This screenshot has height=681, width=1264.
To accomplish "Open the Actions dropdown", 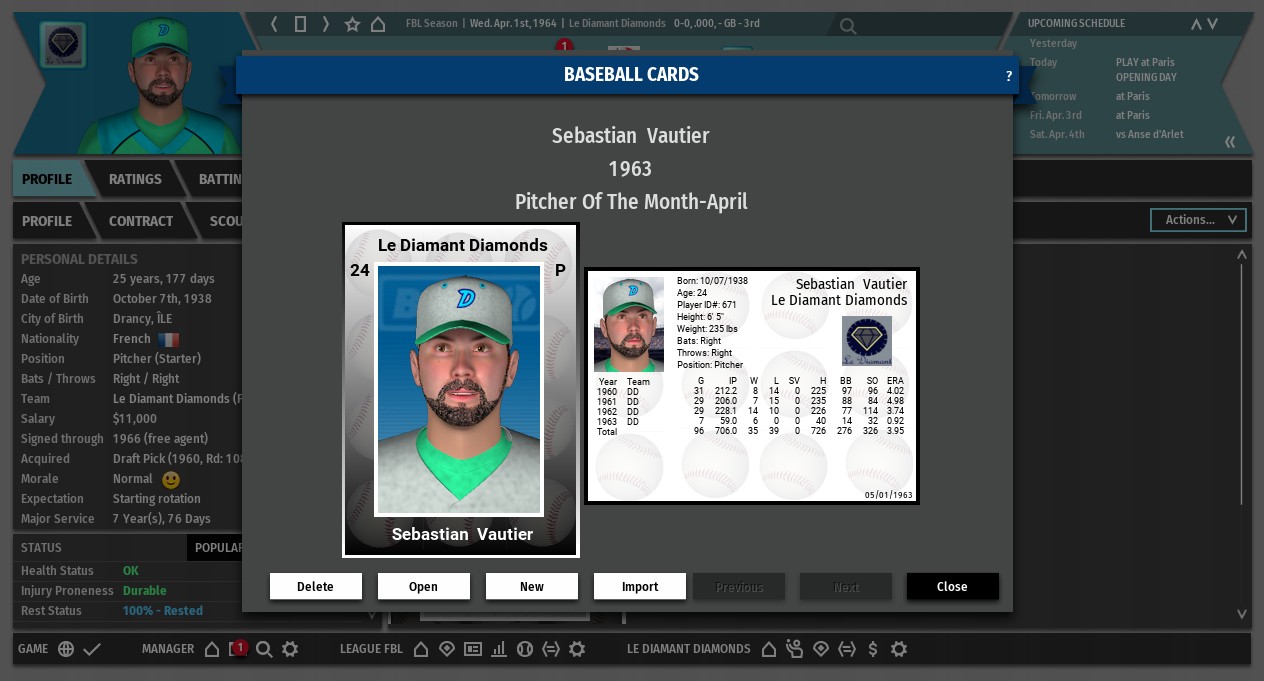I will [x=1200, y=220].
